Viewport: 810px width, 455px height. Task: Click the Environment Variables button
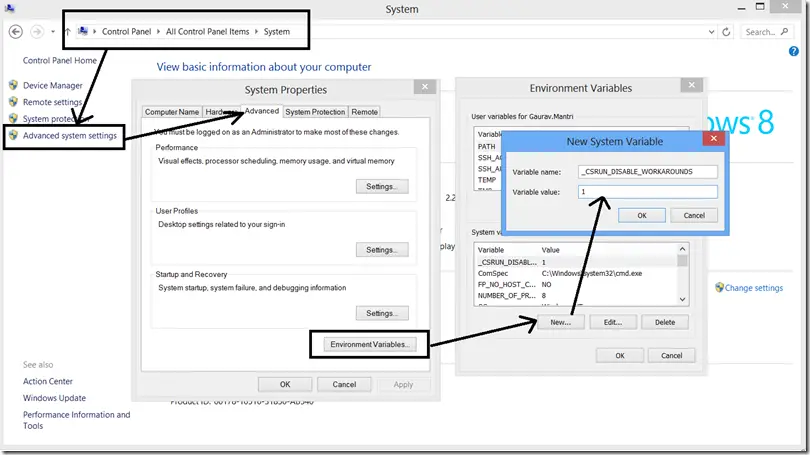pos(370,344)
